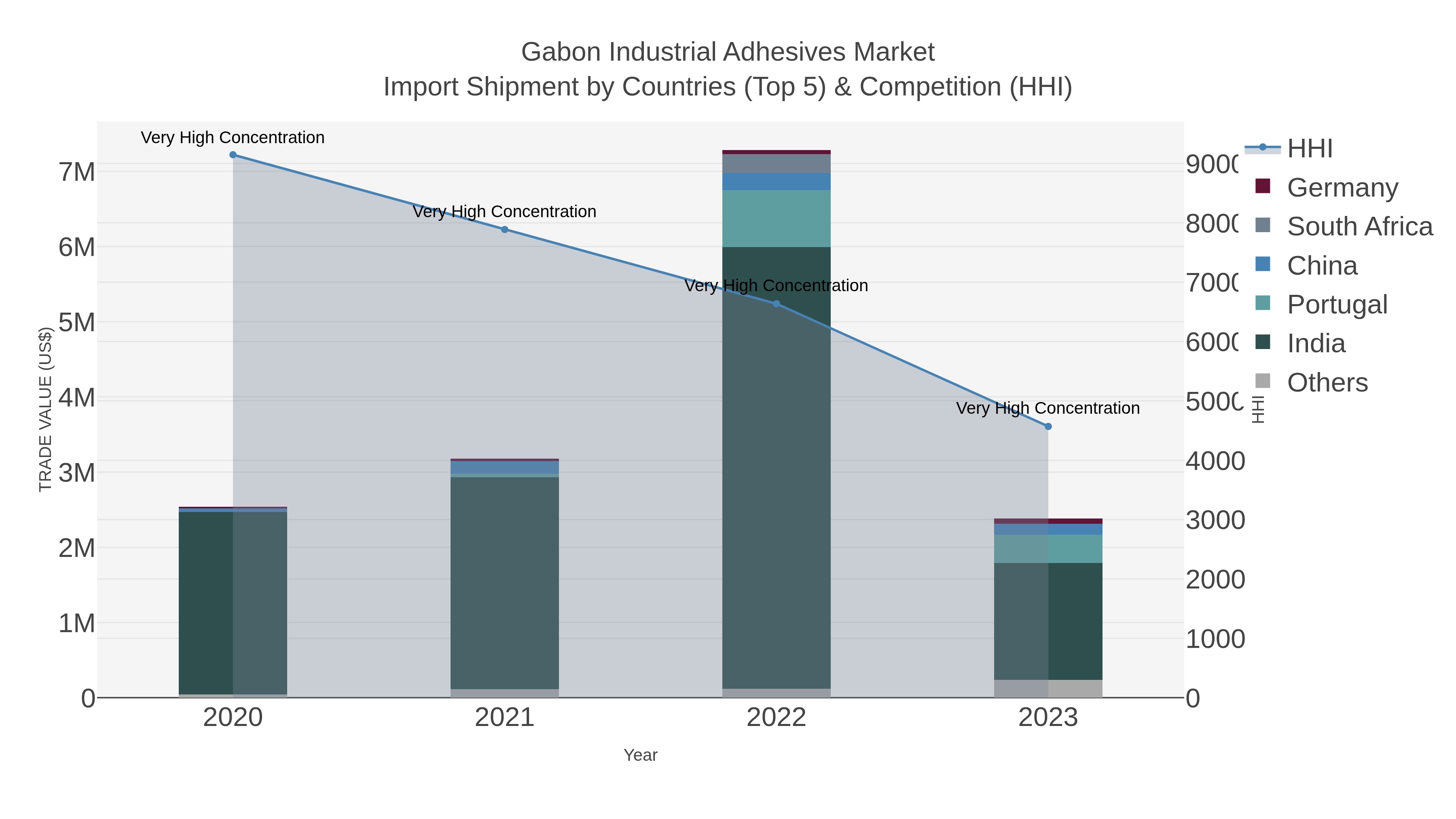This screenshot has height=819, width=1456.
Task: Click the South Africa segment of 2022 bar
Action: (x=777, y=164)
